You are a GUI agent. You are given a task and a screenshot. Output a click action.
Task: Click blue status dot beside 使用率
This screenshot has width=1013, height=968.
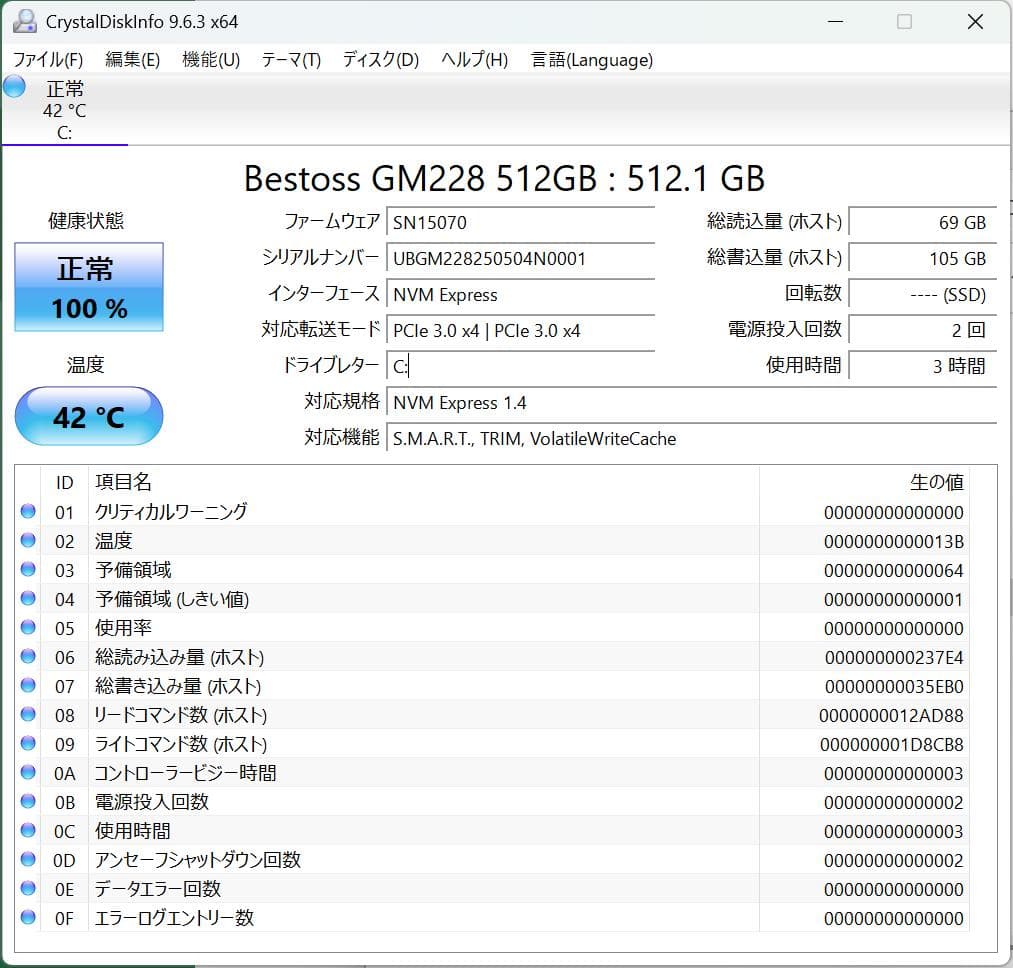28,628
